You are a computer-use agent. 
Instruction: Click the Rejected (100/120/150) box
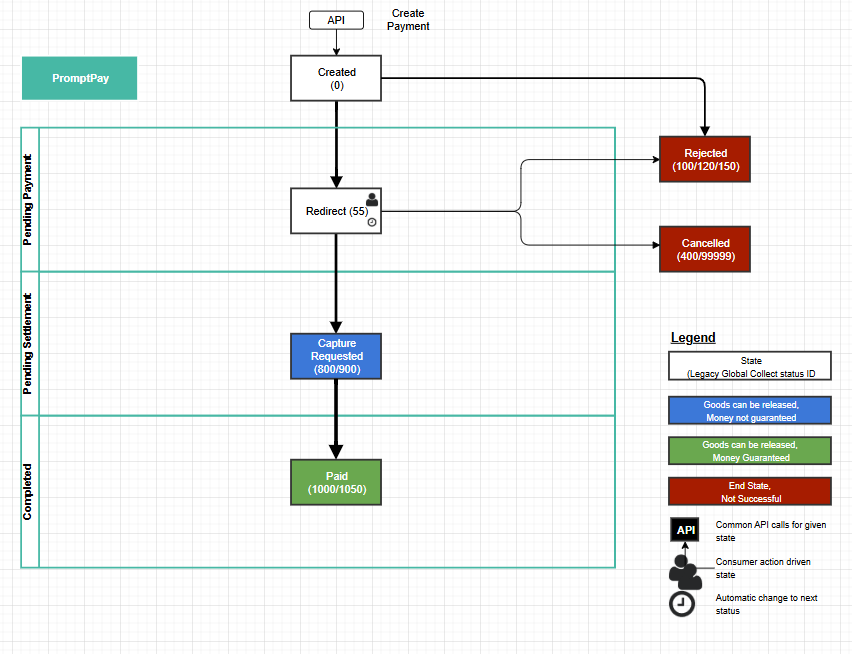coord(705,159)
